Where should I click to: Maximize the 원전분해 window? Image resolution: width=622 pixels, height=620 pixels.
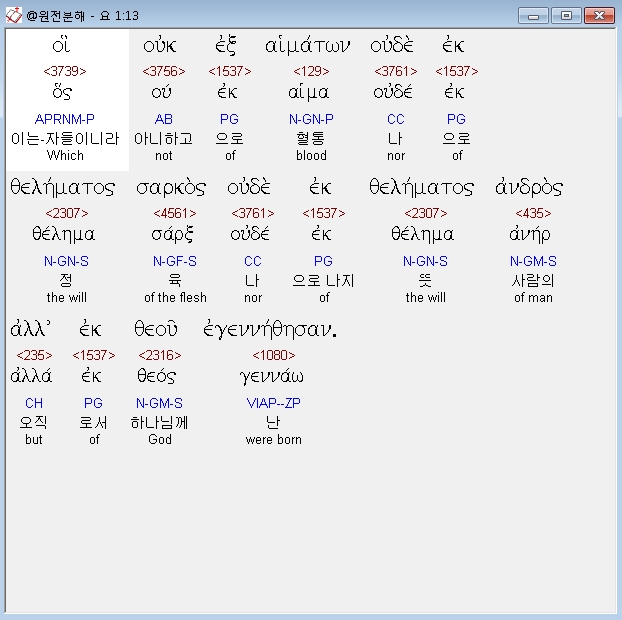click(x=566, y=16)
